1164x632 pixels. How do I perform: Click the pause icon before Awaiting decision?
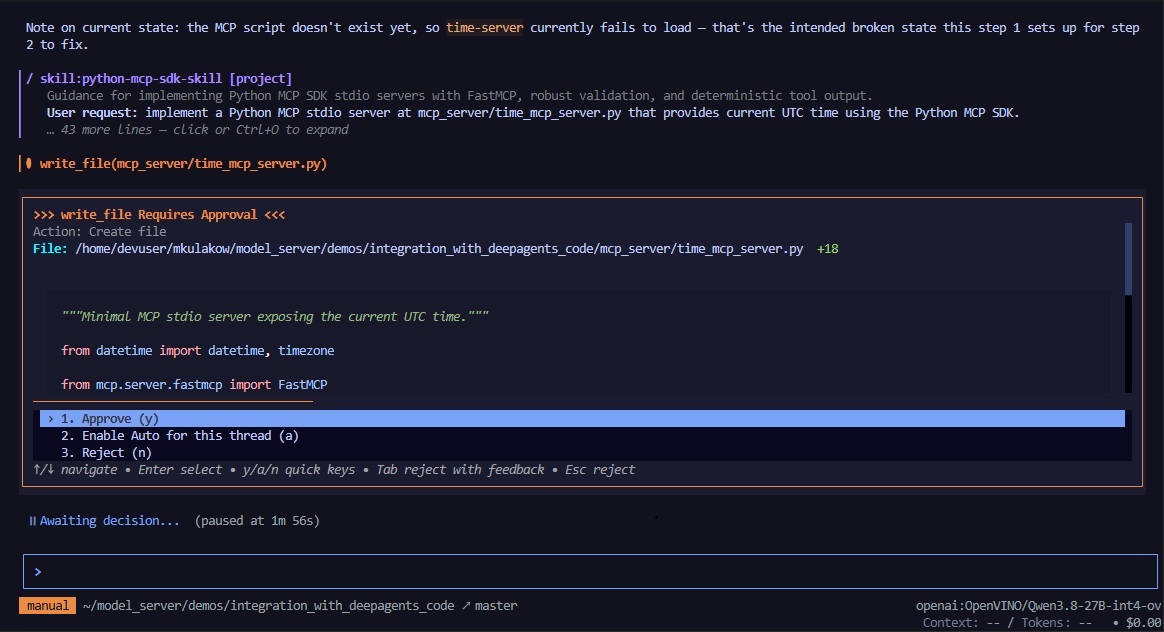[x=33, y=521]
